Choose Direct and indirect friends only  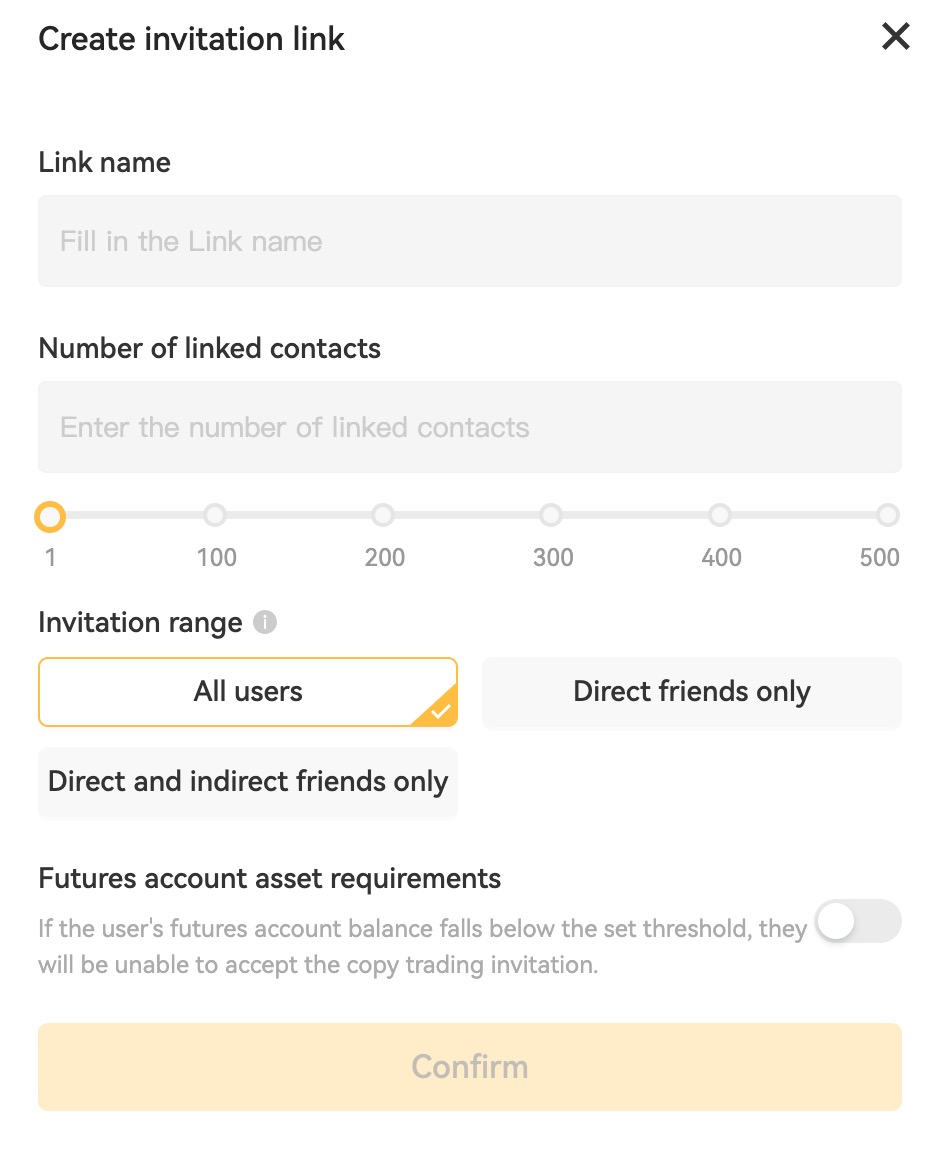pos(248,782)
